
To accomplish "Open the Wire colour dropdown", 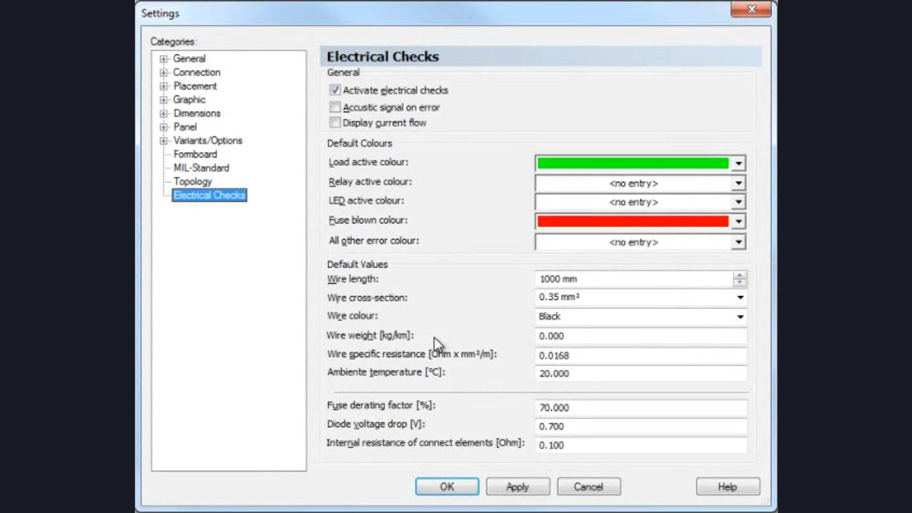I will pyautogui.click(x=740, y=317).
